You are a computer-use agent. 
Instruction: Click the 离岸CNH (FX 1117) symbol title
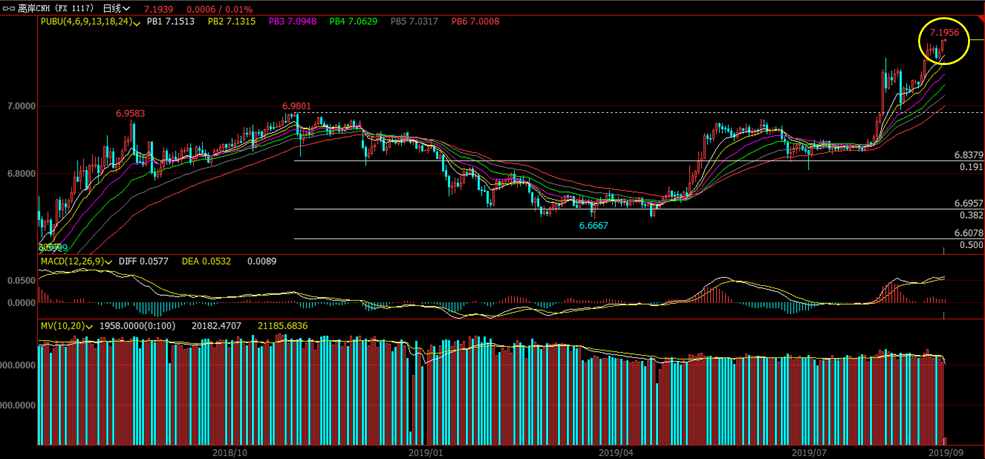click(x=56, y=7)
